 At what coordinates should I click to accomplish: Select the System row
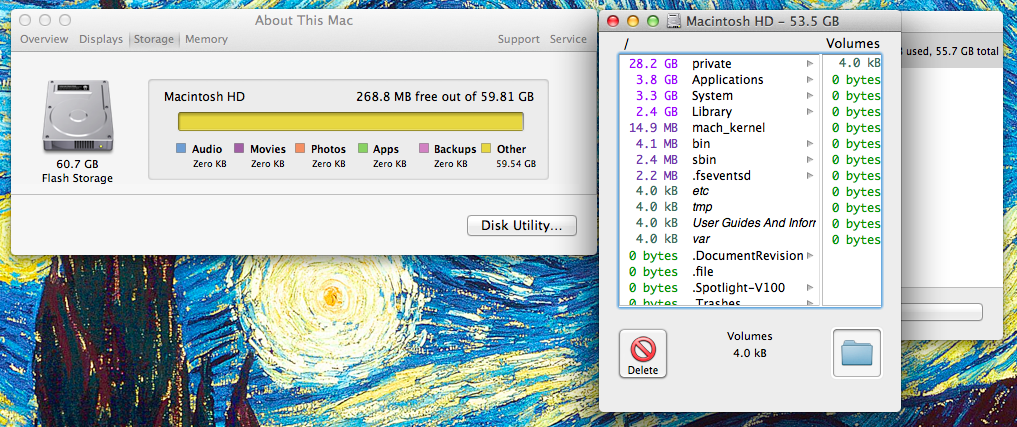[x=719, y=95]
